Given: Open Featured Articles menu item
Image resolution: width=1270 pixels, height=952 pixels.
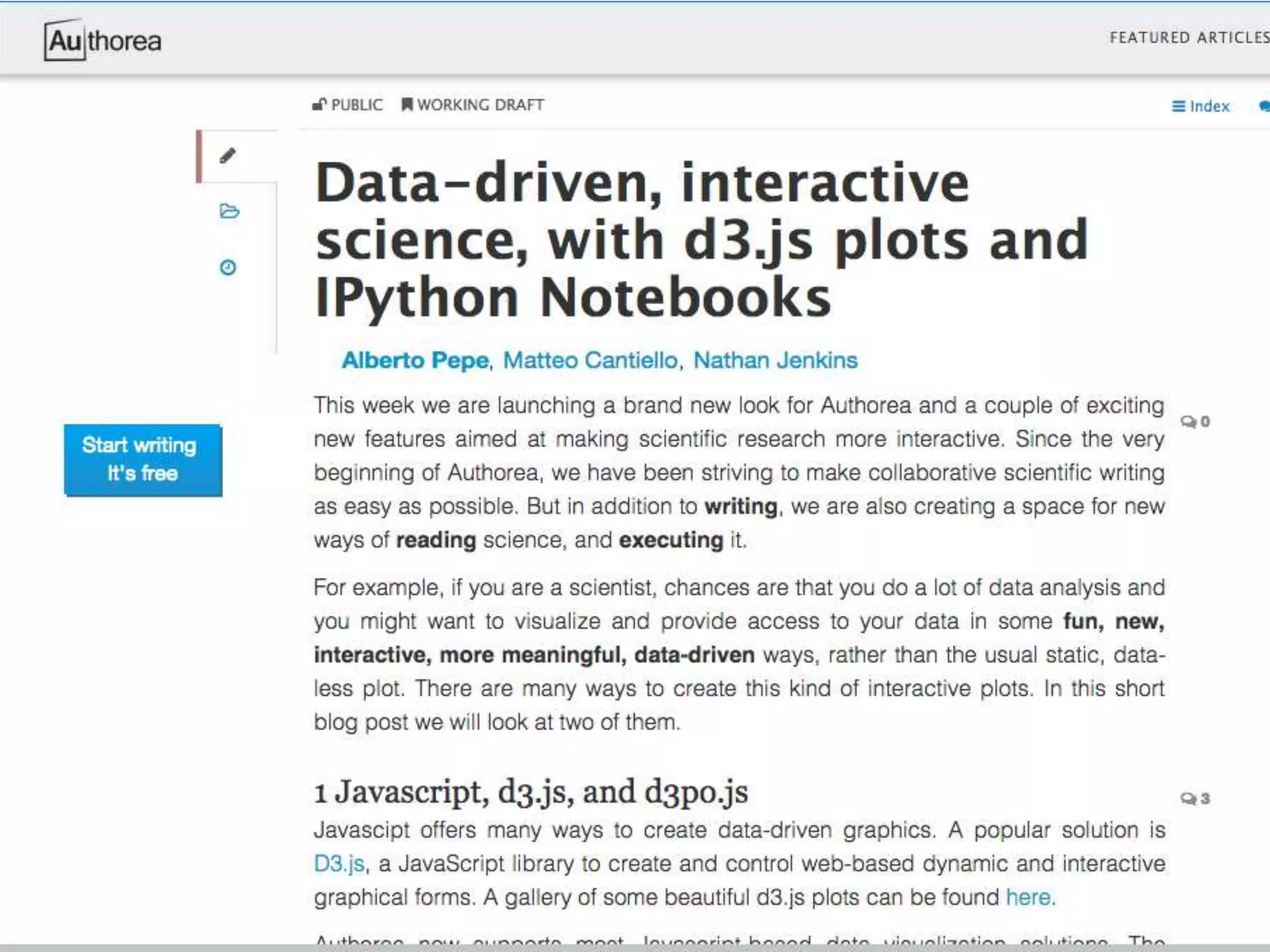Looking at the screenshot, I should (1189, 38).
